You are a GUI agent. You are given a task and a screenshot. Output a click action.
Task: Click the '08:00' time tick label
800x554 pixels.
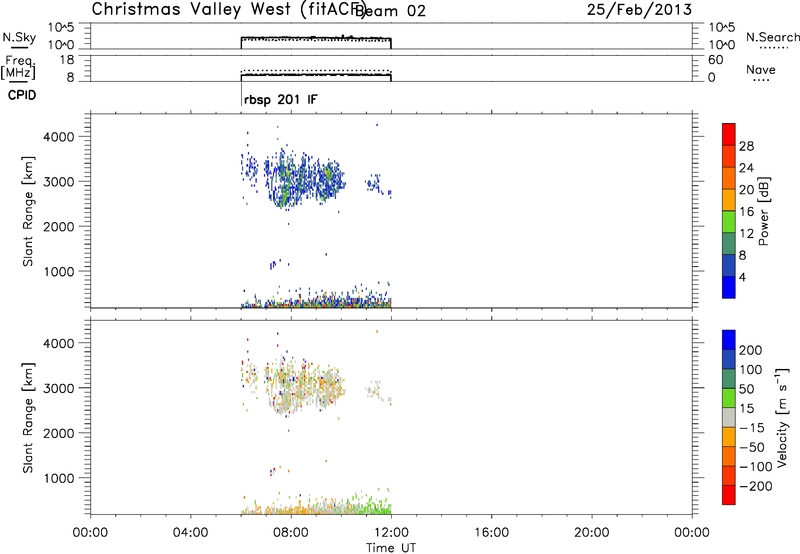(x=291, y=533)
